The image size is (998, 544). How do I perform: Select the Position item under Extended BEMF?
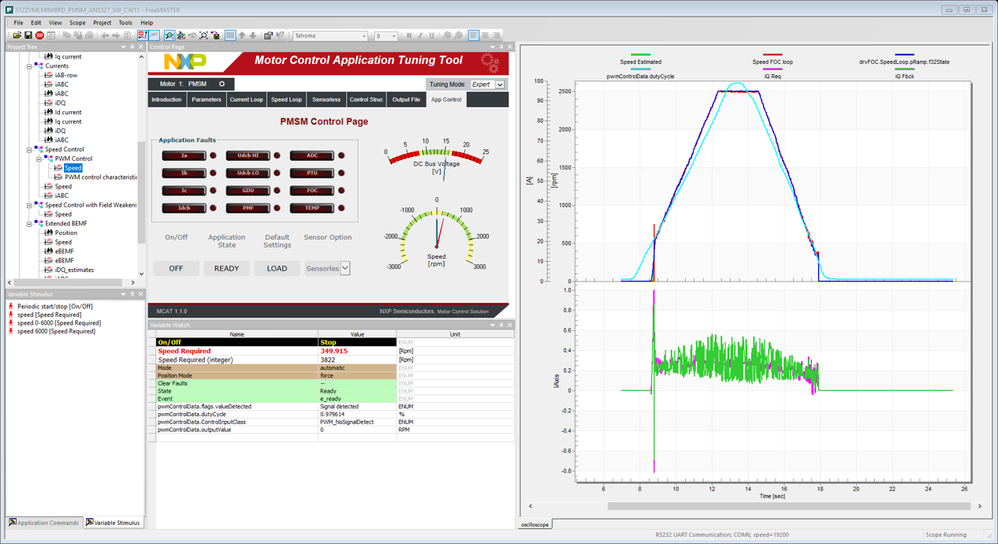click(66, 233)
